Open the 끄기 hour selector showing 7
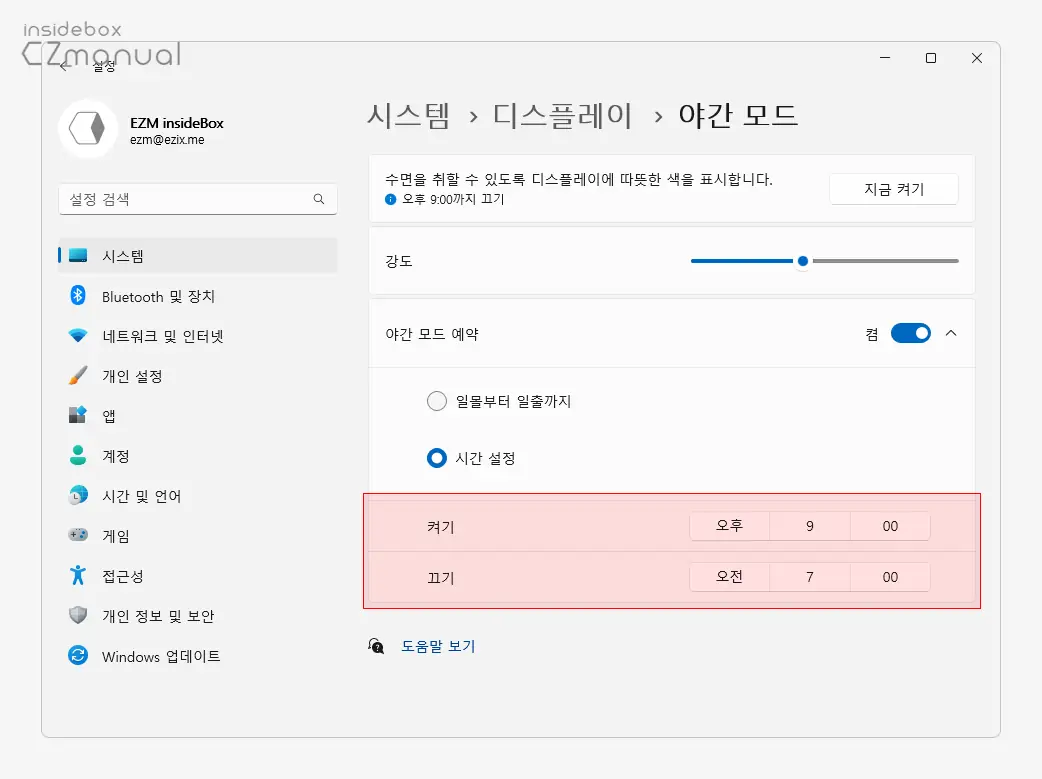This screenshot has width=1042, height=779. point(809,576)
